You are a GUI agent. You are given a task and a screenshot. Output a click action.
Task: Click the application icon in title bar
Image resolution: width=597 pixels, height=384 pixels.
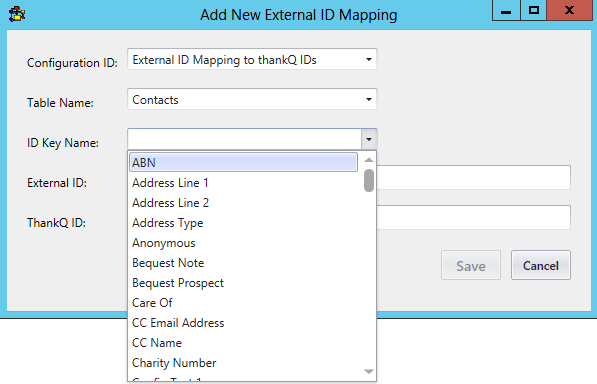click(17, 14)
